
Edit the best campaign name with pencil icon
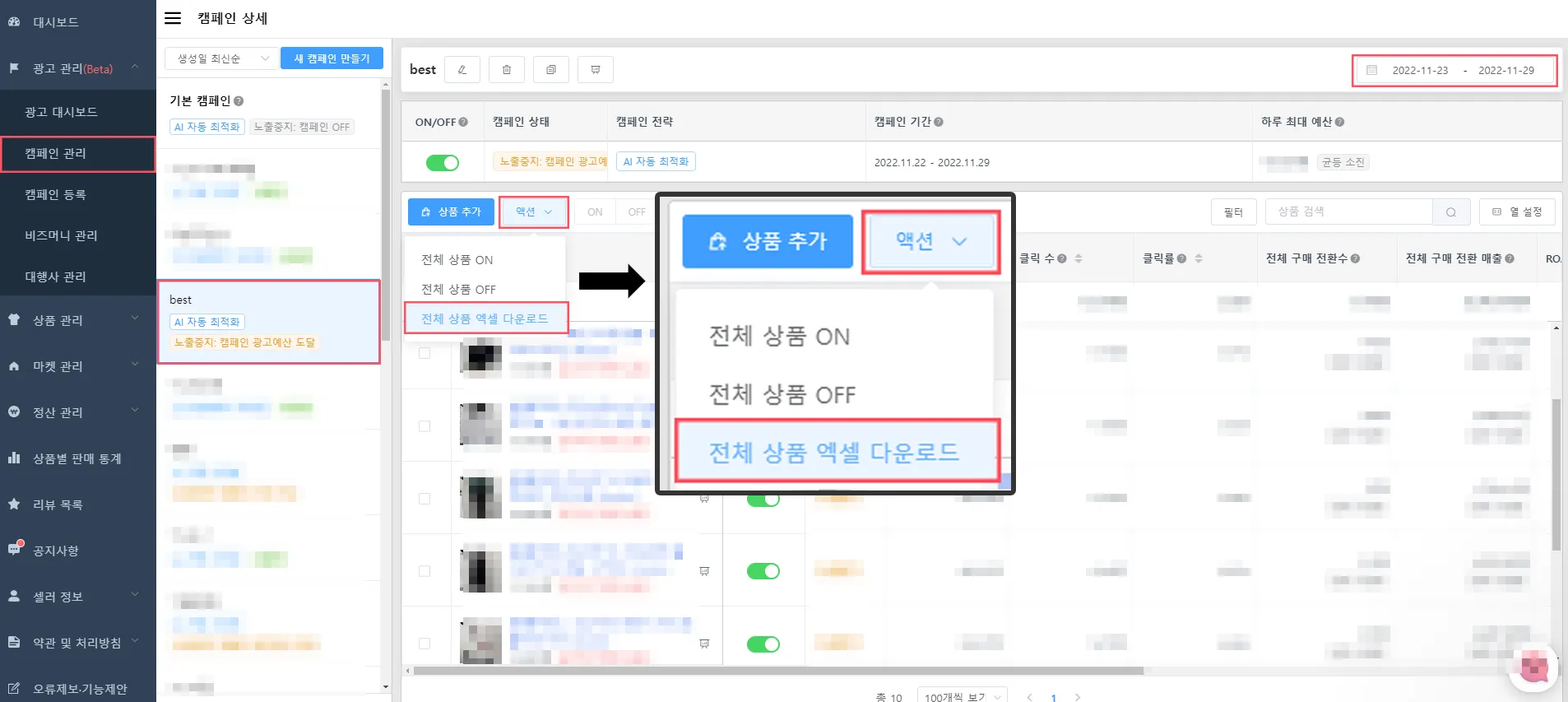[x=462, y=70]
